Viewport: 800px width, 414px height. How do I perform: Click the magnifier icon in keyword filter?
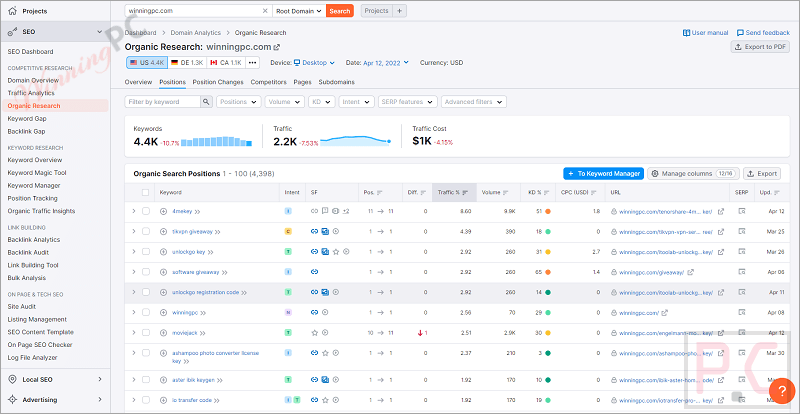tap(206, 102)
